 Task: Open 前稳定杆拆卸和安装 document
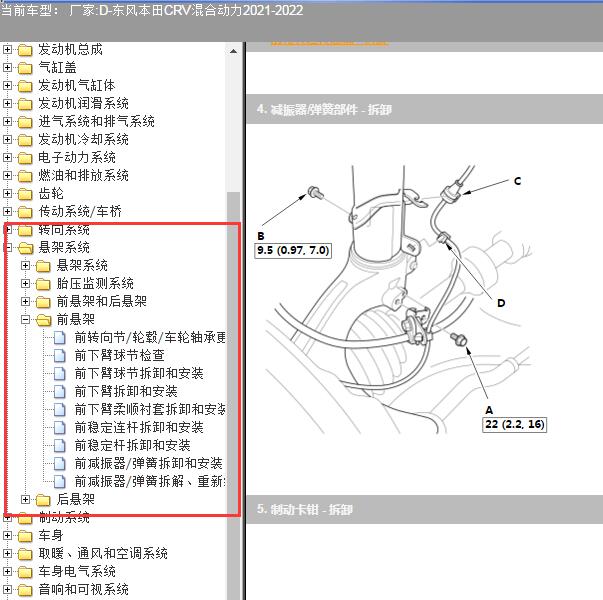(133, 445)
